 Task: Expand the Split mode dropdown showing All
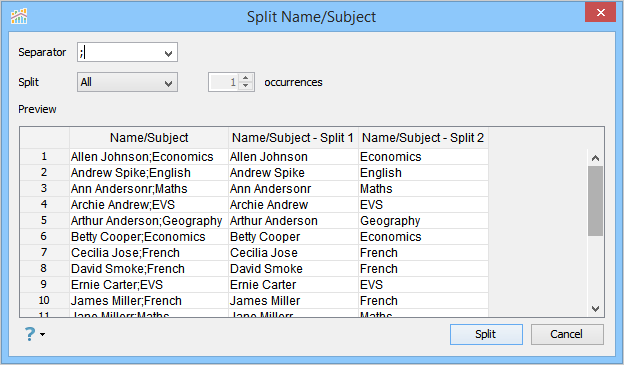[x=127, y=82]
